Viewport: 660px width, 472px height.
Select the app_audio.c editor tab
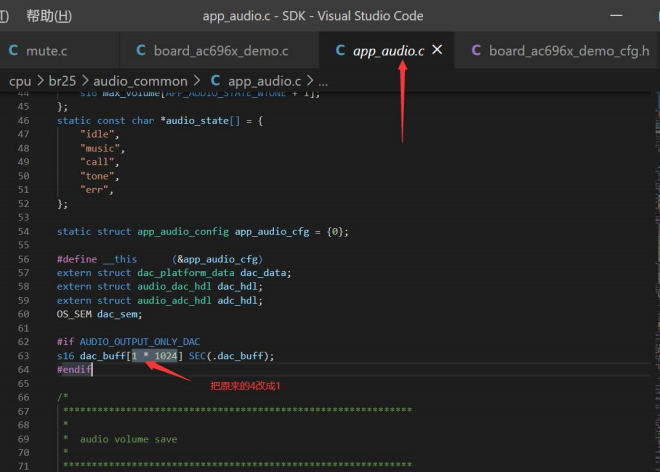(388, 51)
